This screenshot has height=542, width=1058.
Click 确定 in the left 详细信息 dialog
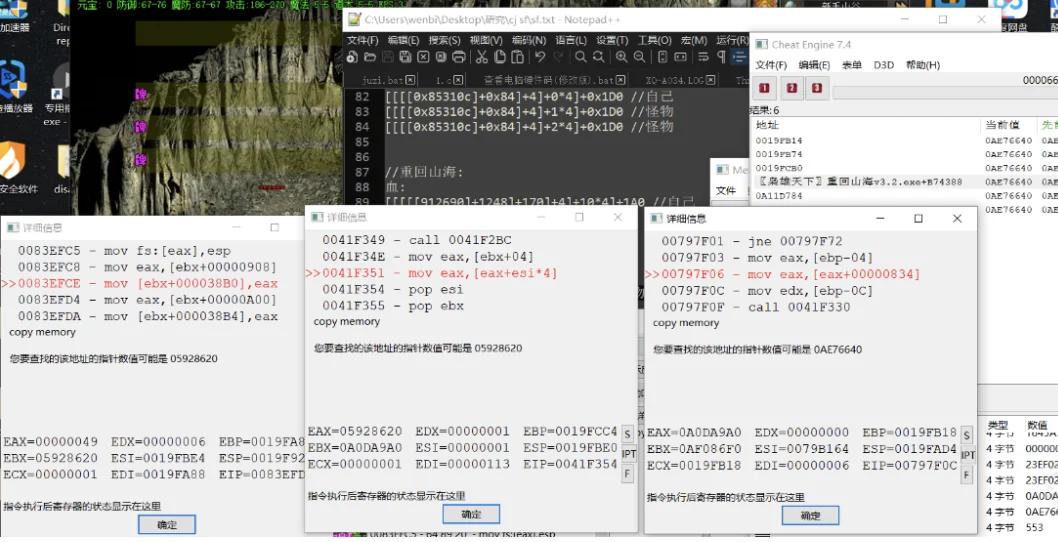pyautogui.click(x=167, y=524)
